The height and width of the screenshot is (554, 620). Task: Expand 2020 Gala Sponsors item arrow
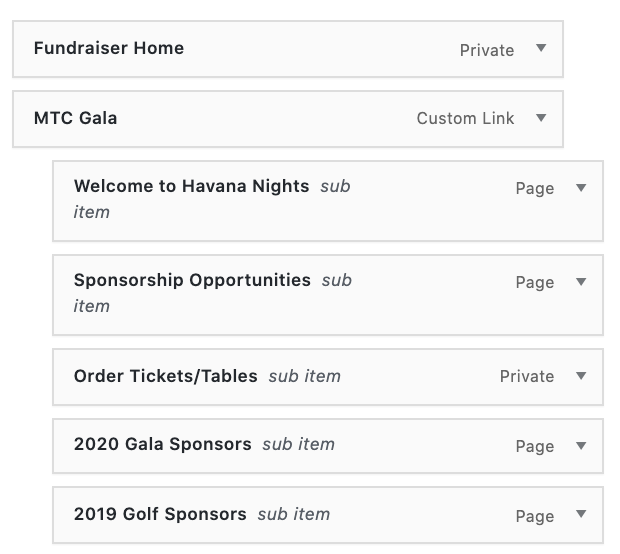click(x=581, y=446)
